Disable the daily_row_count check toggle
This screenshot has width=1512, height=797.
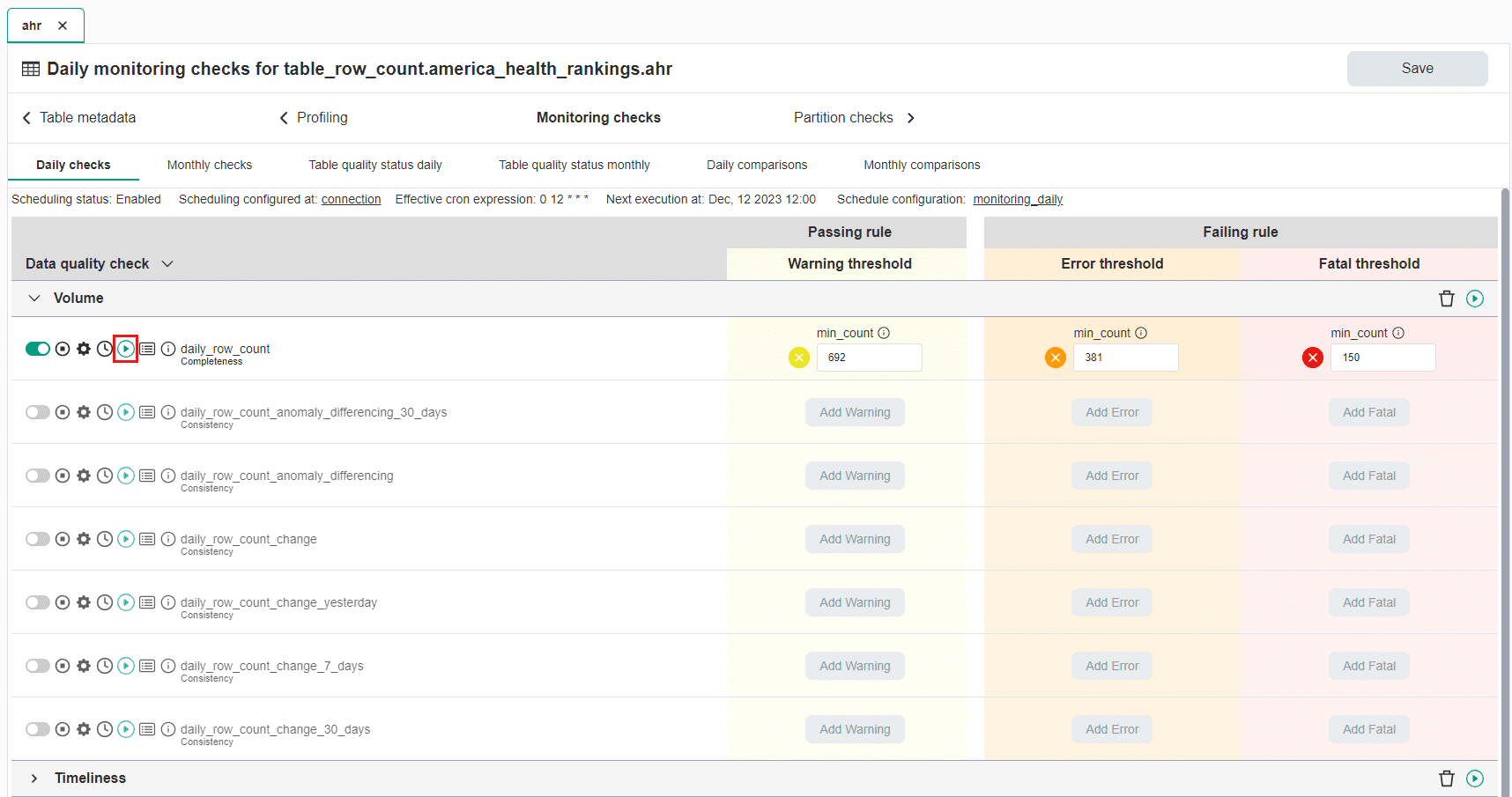pyautogui.click(x=38, y=349)
